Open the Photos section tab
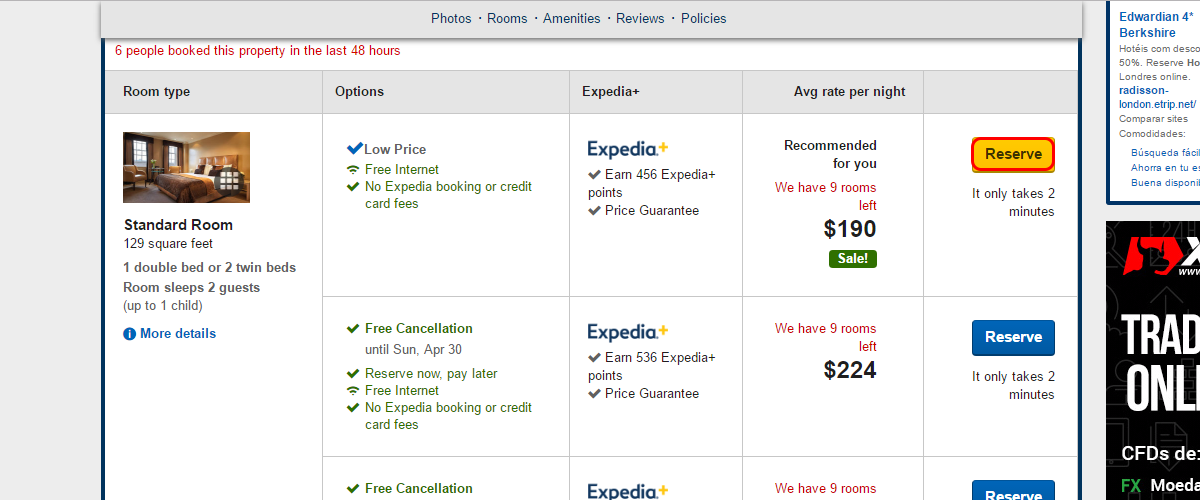Image resolution: width=1200 pixels, height=500 pixels. coord(451,19)
